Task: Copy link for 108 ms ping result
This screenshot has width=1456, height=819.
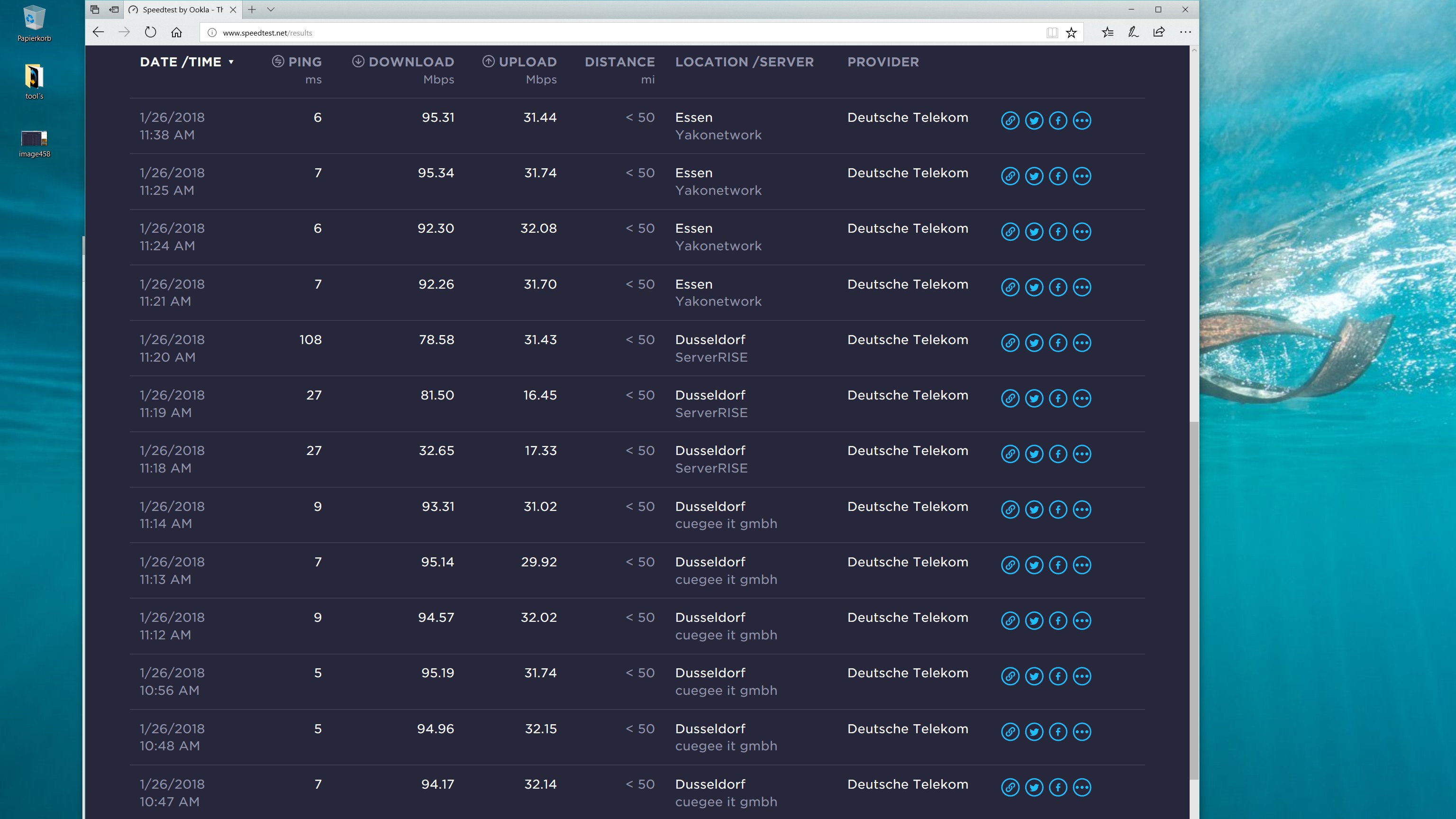Action: point(1010,343)
